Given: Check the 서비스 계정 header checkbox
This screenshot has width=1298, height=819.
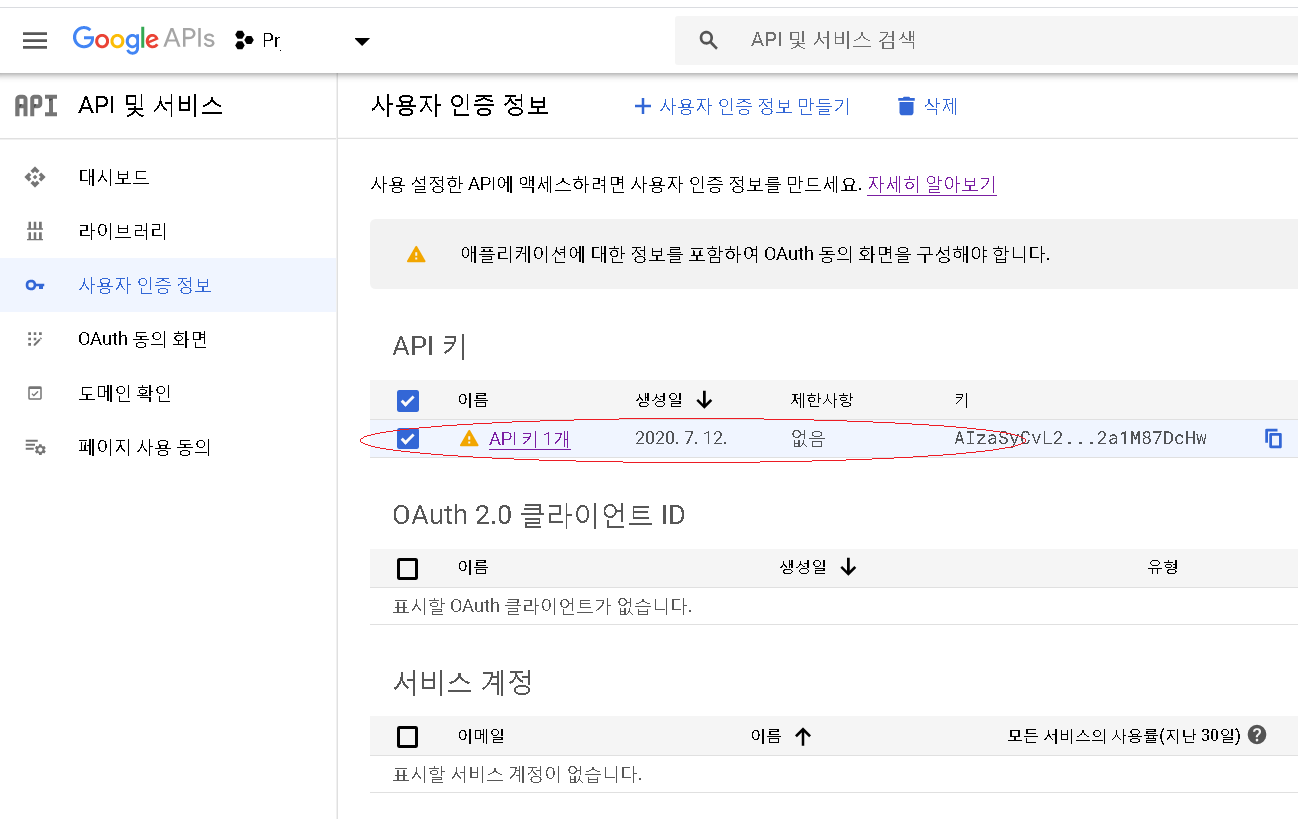Looking at the screenshot, I should point(408,737).
